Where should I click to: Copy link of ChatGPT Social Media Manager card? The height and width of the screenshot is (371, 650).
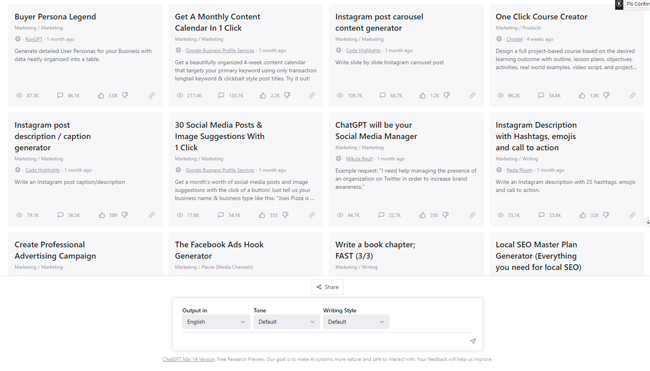472,215
